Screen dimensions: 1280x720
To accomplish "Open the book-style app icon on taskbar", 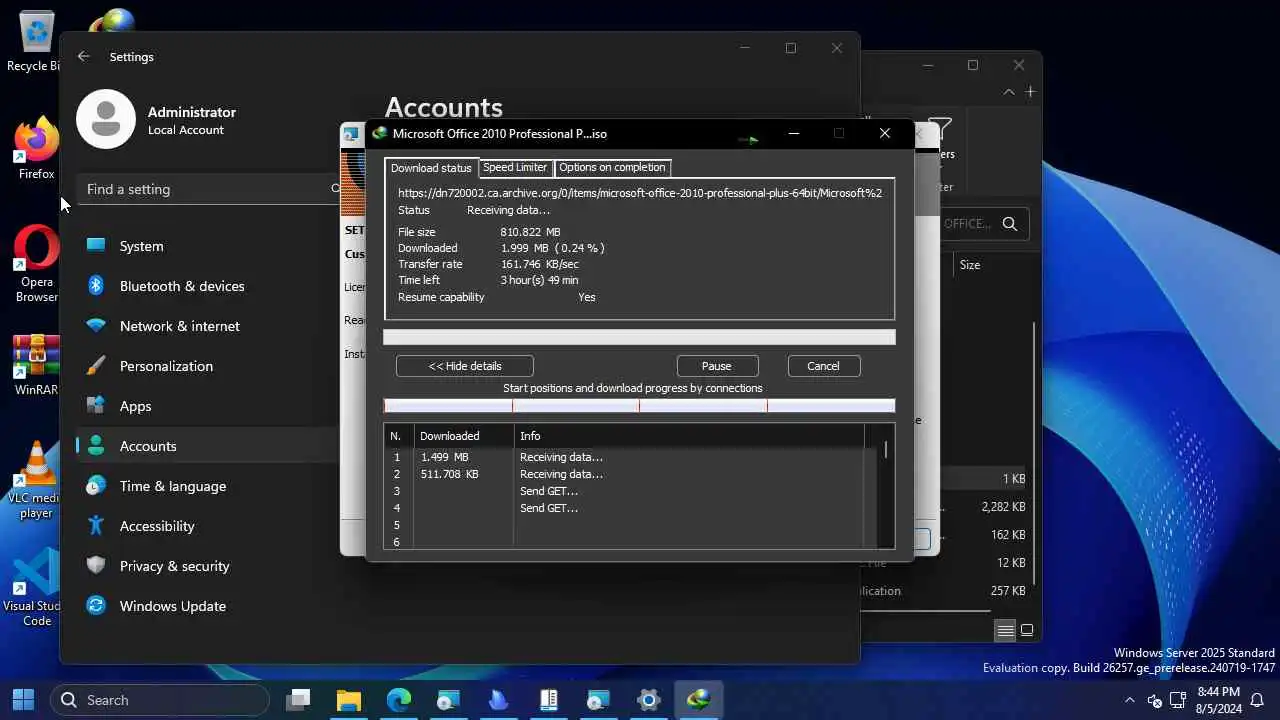I will pyautogui.click(x=548, y=700).
